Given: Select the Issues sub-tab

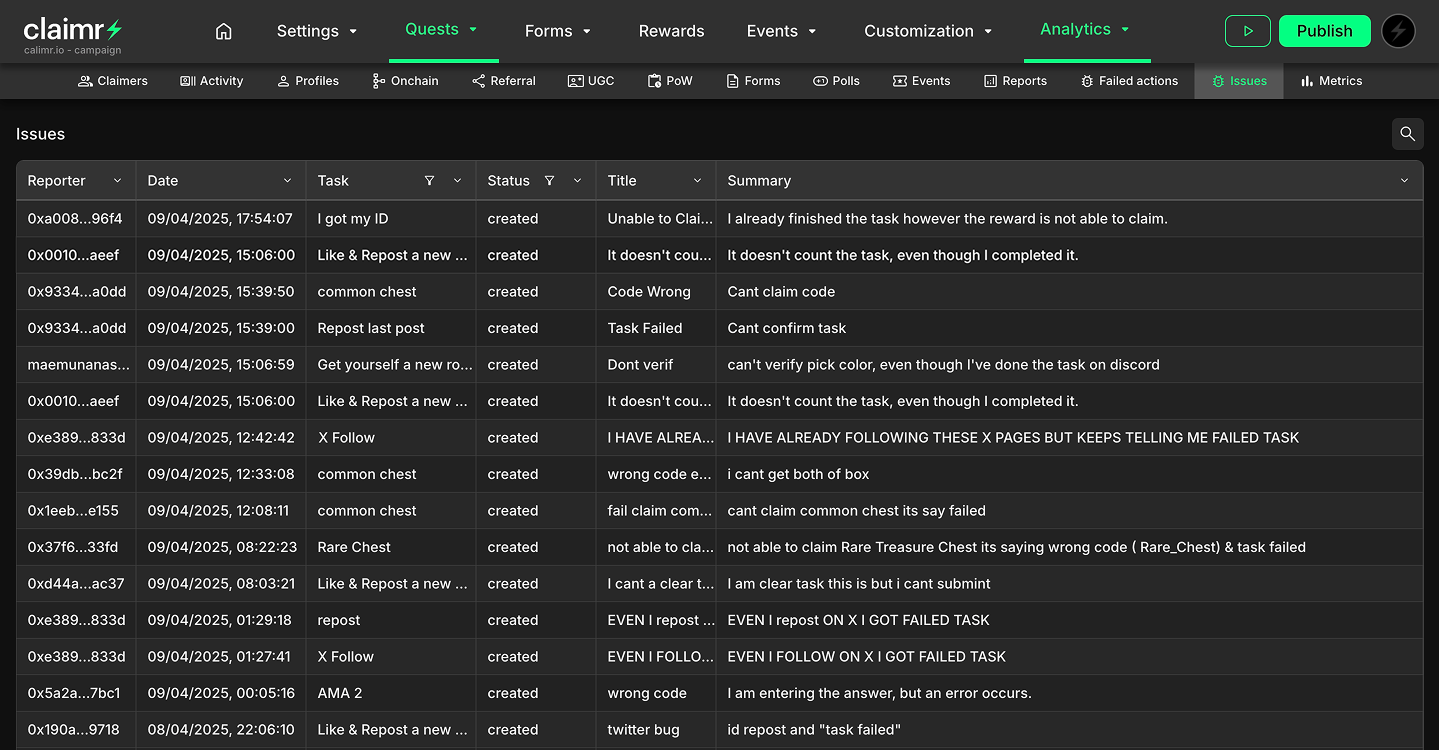Looking at the screenshot, I should click(x=1239, y=81).
